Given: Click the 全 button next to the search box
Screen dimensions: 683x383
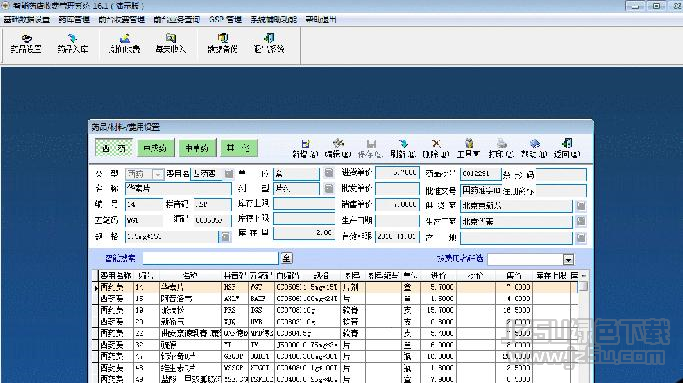Looking at the screenshot, I should coord(286,258).
